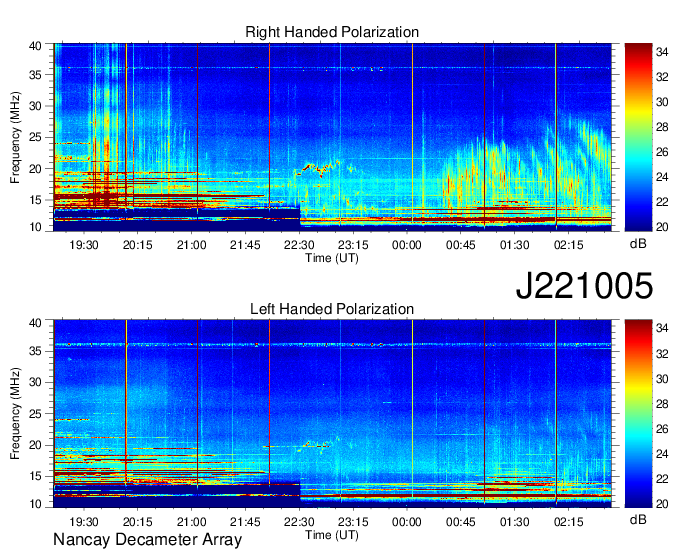
Task: Click the '19:30' time tick of Left Handed plot
Action: [x=84, y=522]
